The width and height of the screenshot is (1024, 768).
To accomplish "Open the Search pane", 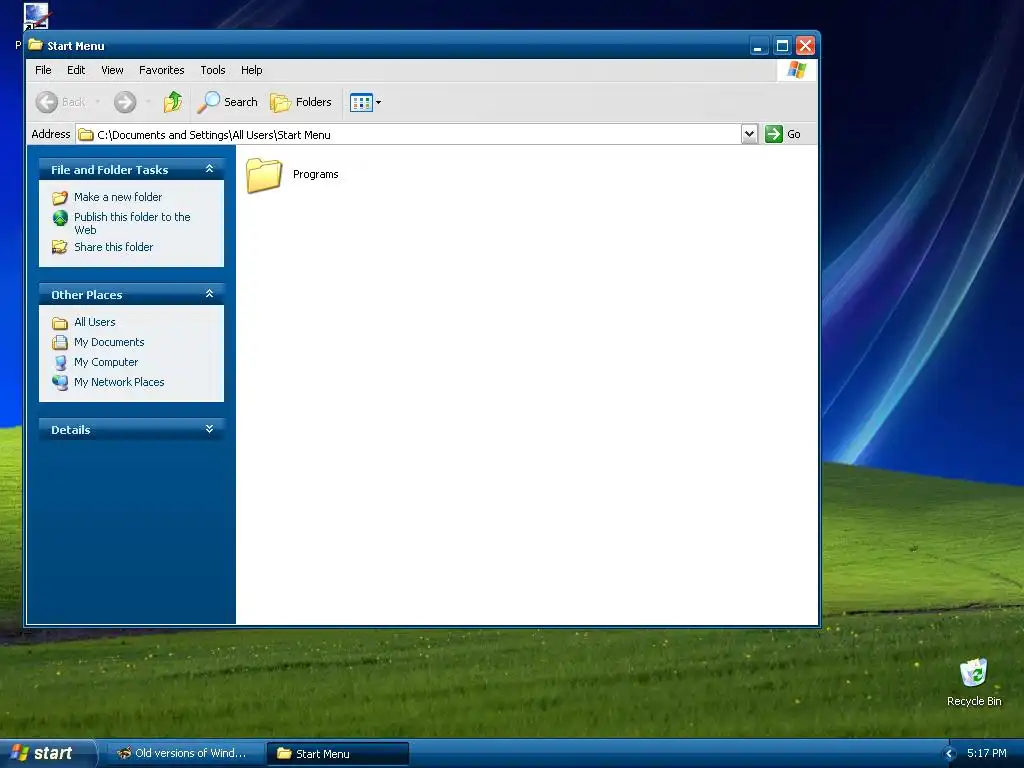I will click(228, 102).
